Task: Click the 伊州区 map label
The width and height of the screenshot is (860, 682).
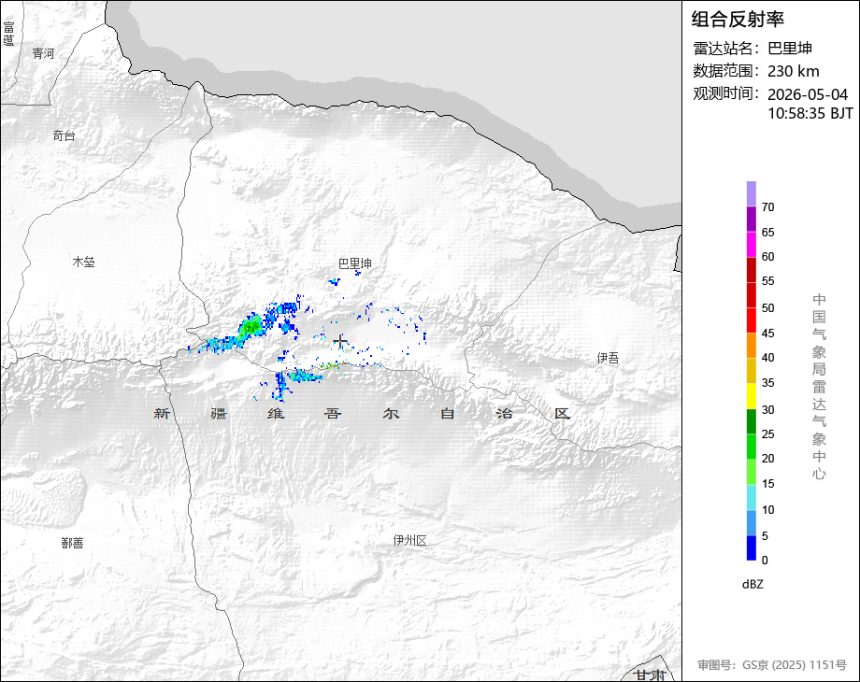Action: [x=409, y=540]
